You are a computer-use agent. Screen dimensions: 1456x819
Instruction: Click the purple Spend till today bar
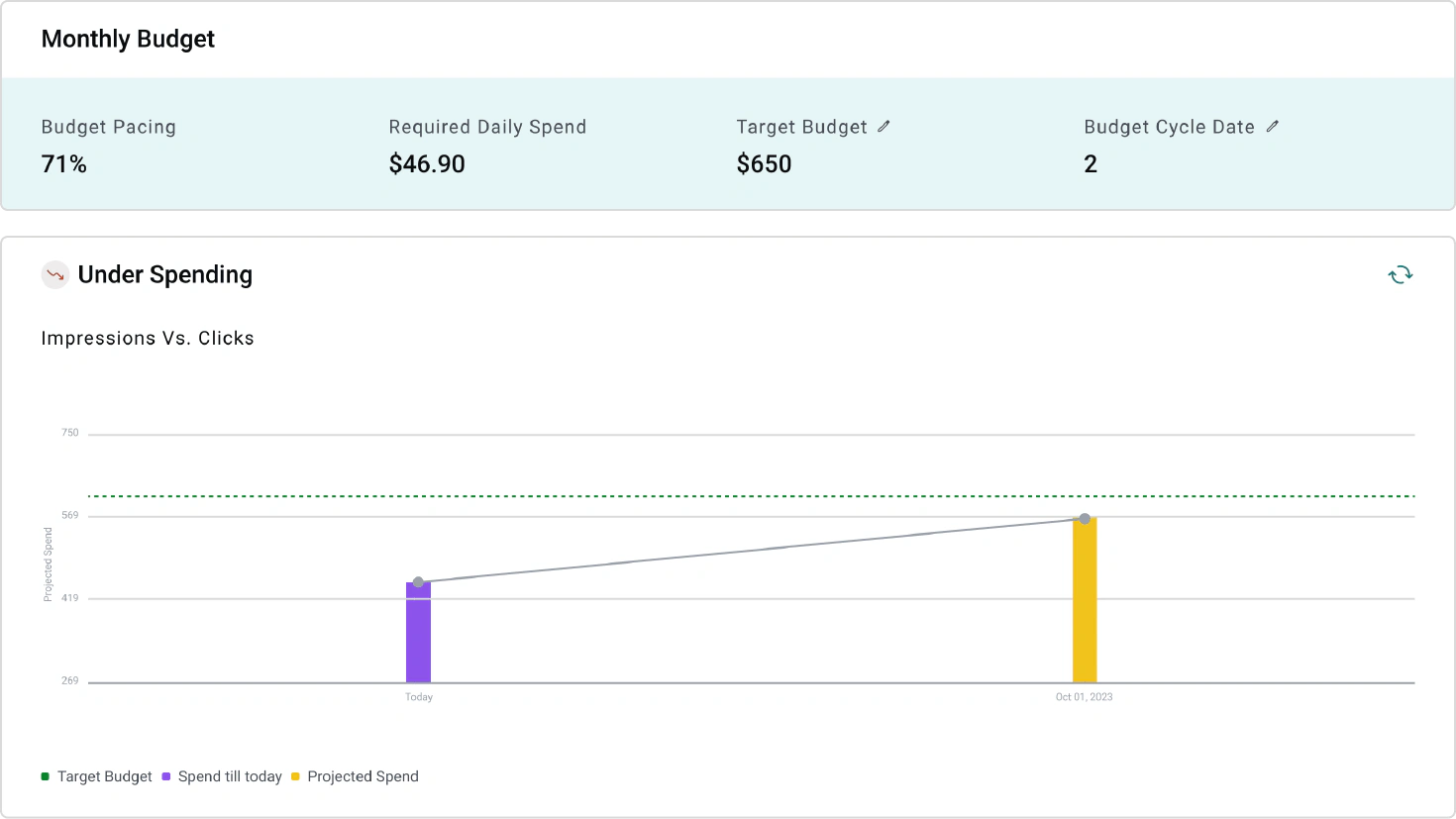(418, 633)
